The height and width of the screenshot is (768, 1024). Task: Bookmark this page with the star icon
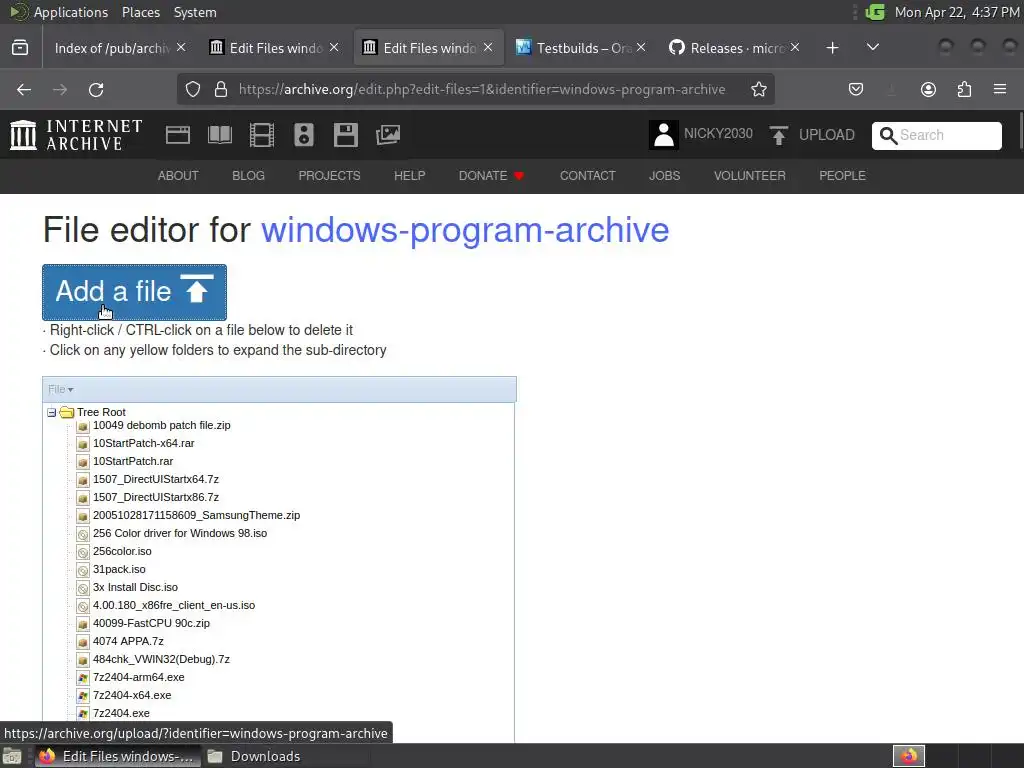click(759, 89)
